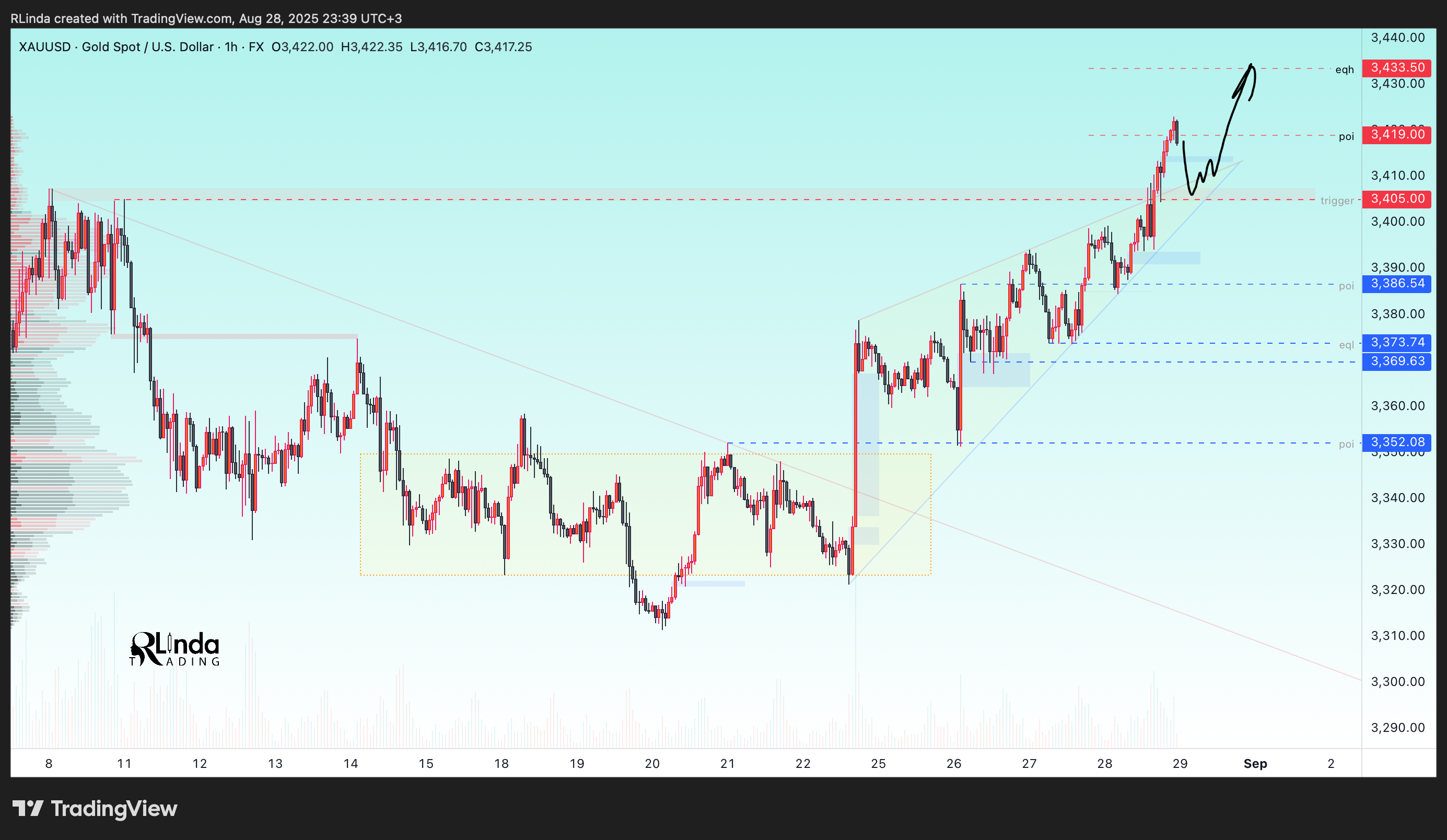
Task: Click the 3,290.00 price axis tick
Action: (1397, 728)
